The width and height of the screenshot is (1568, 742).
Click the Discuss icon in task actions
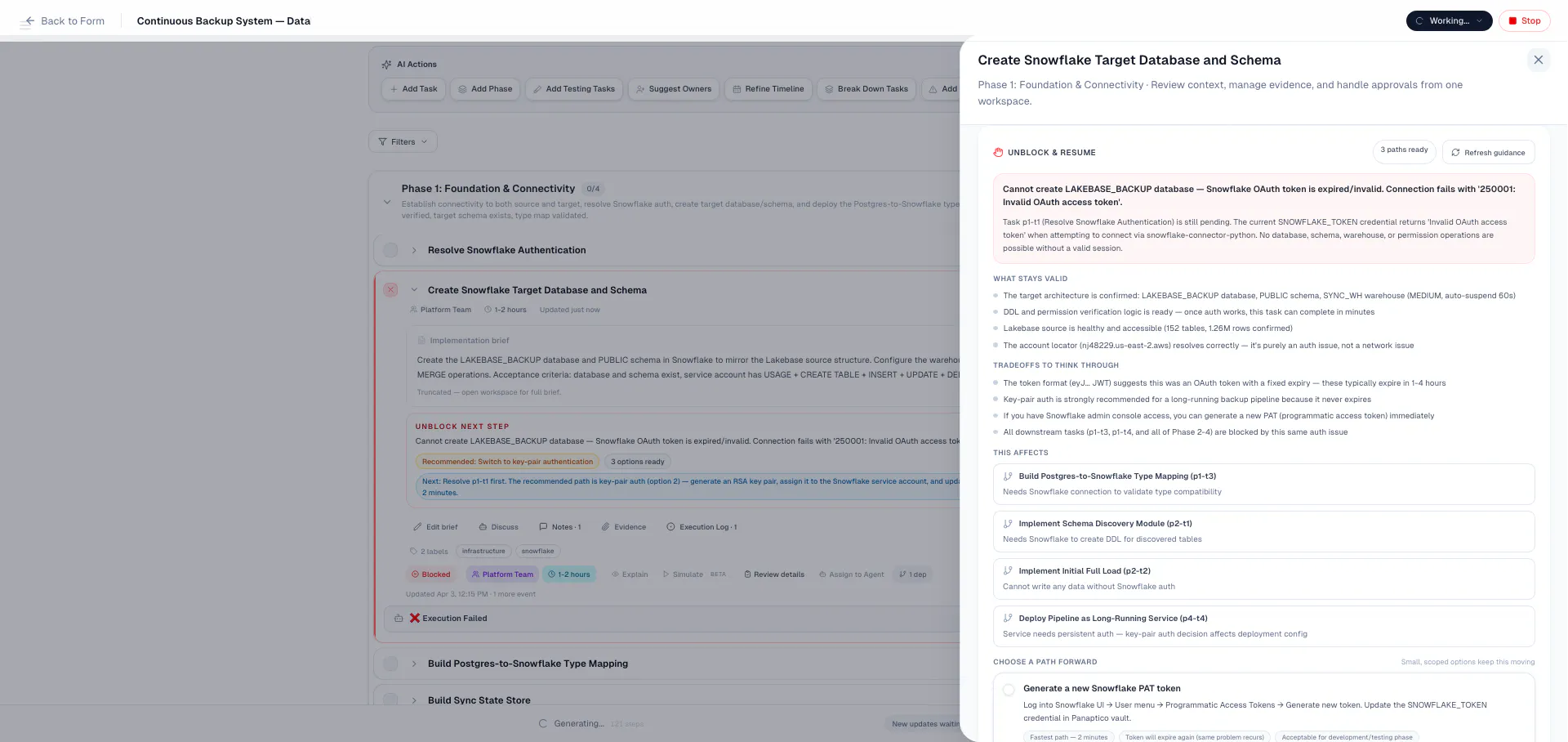(x=483, y=527)
